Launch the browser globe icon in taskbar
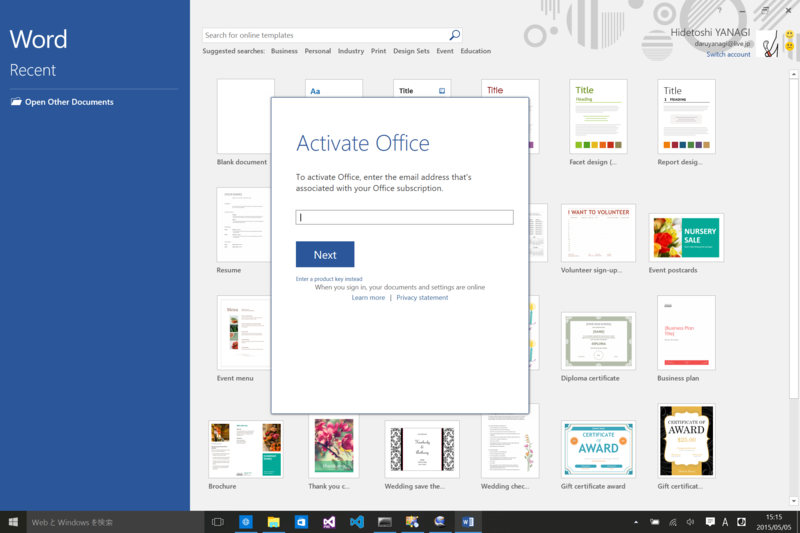This screenshot has height=533, width=800. coord(246,522)
